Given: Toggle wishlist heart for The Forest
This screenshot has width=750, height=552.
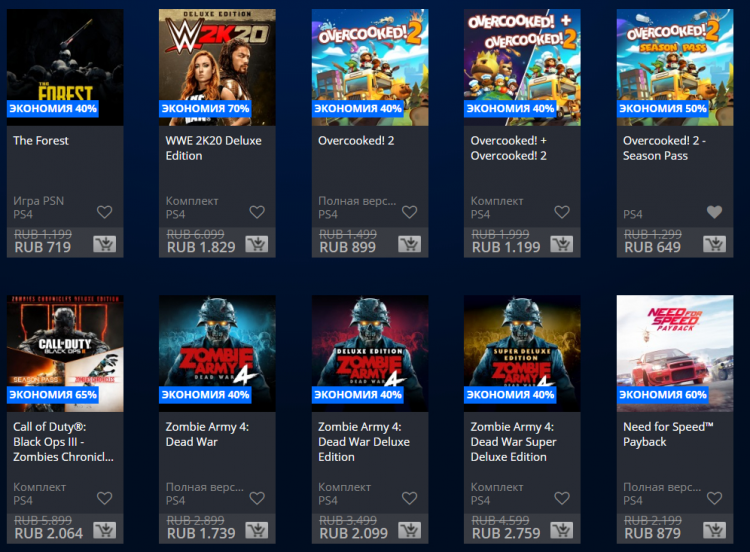Looking at the screenshot, I should [104, 212].
